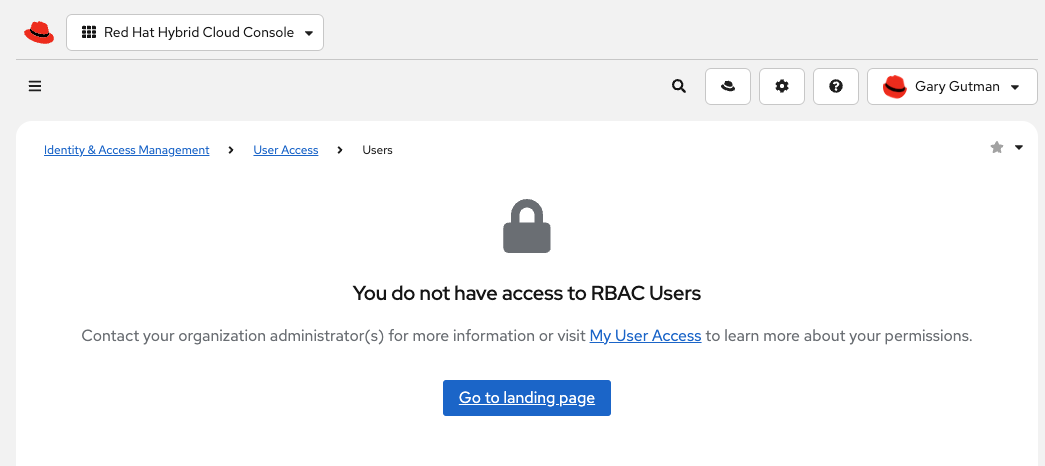Click the grid icon in the console switcher
The width and height of the screenshot is (1045, 466).
(89, 32)
